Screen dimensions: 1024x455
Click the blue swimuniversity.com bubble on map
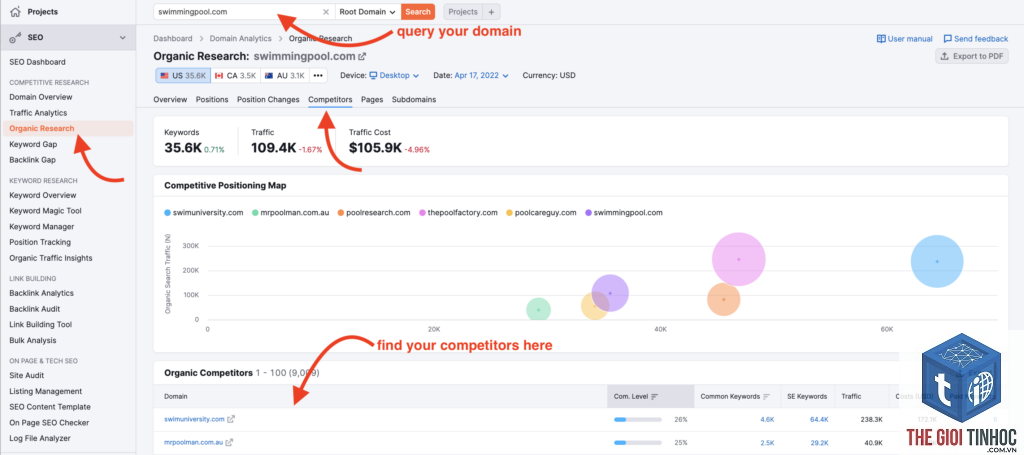pos(936,261)
